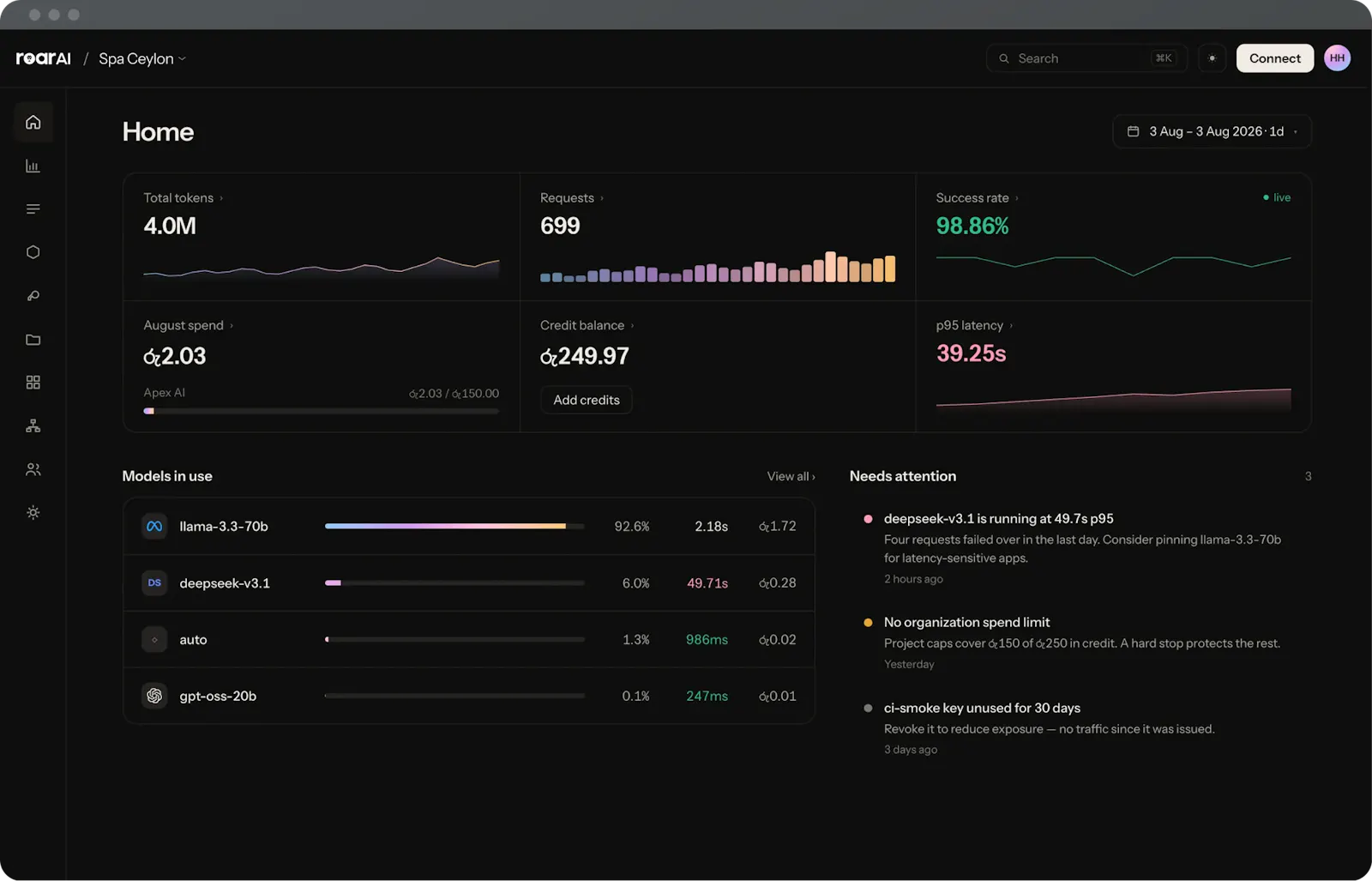1372x881 pixels.
Task: Click the "39.25s" latency value
Action: 972,353
